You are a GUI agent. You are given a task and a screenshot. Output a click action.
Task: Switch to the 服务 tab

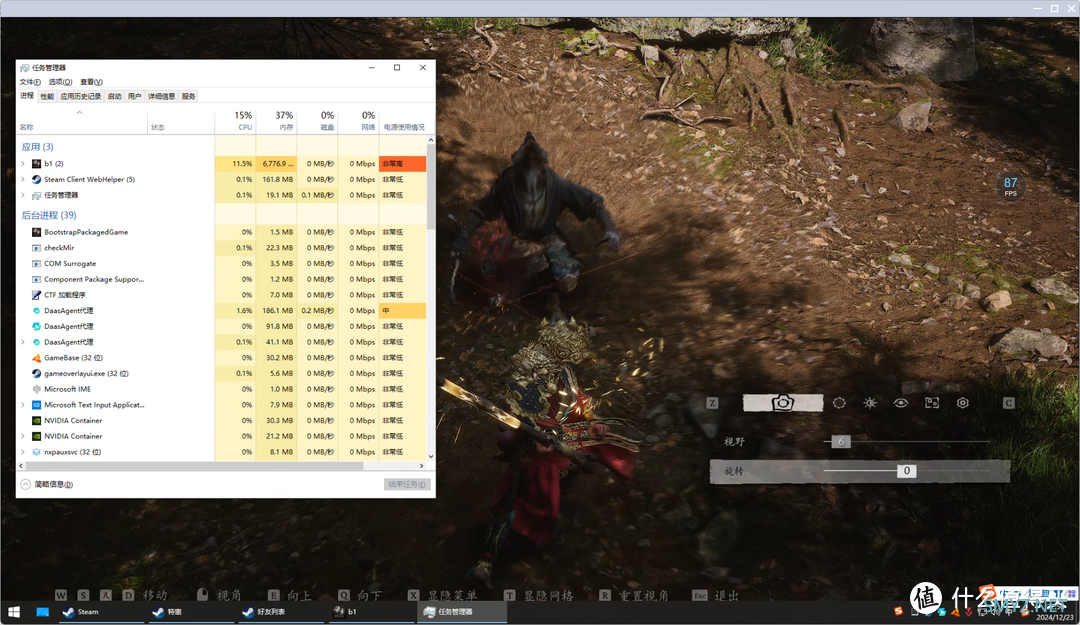189,96
